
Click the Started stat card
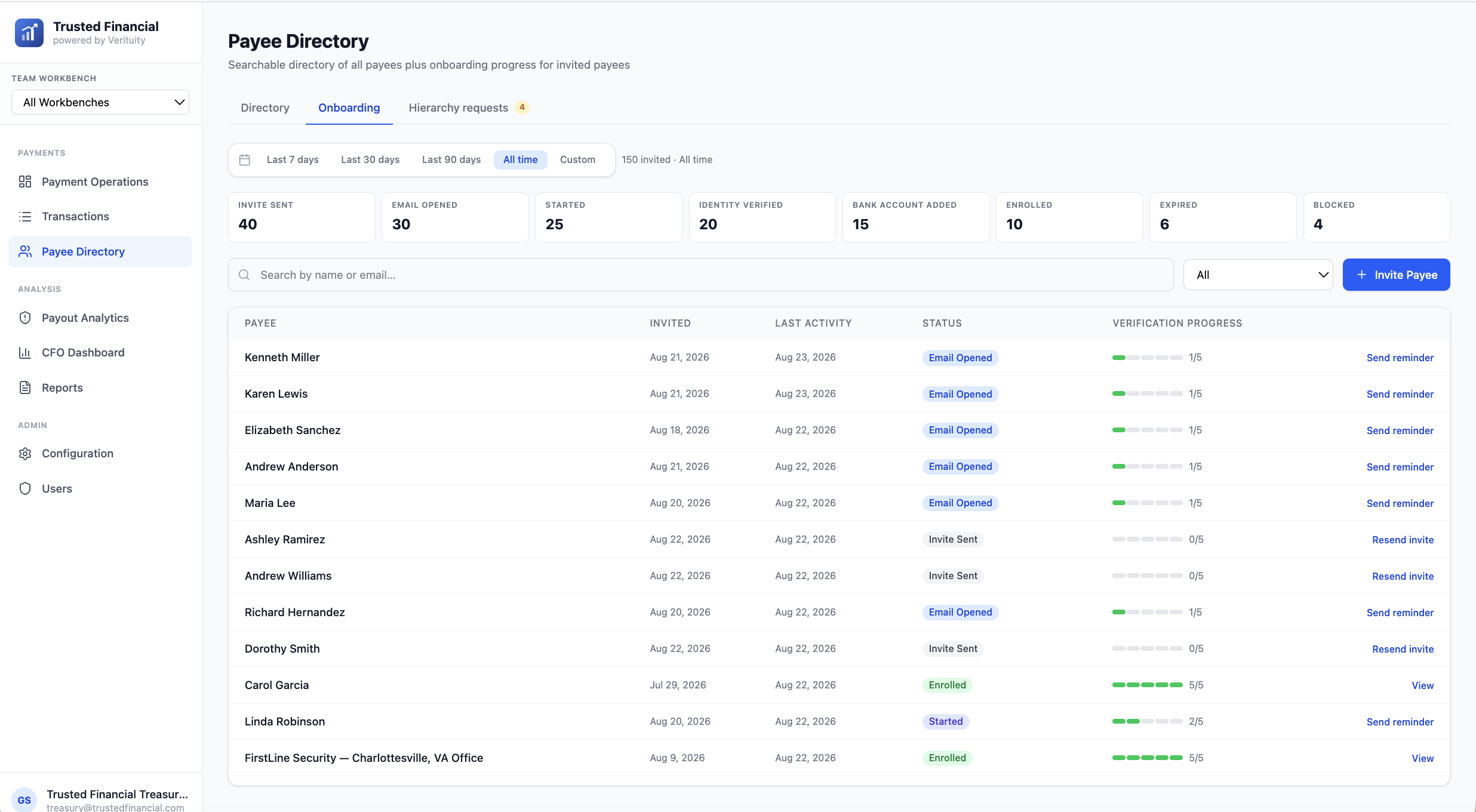608,217
